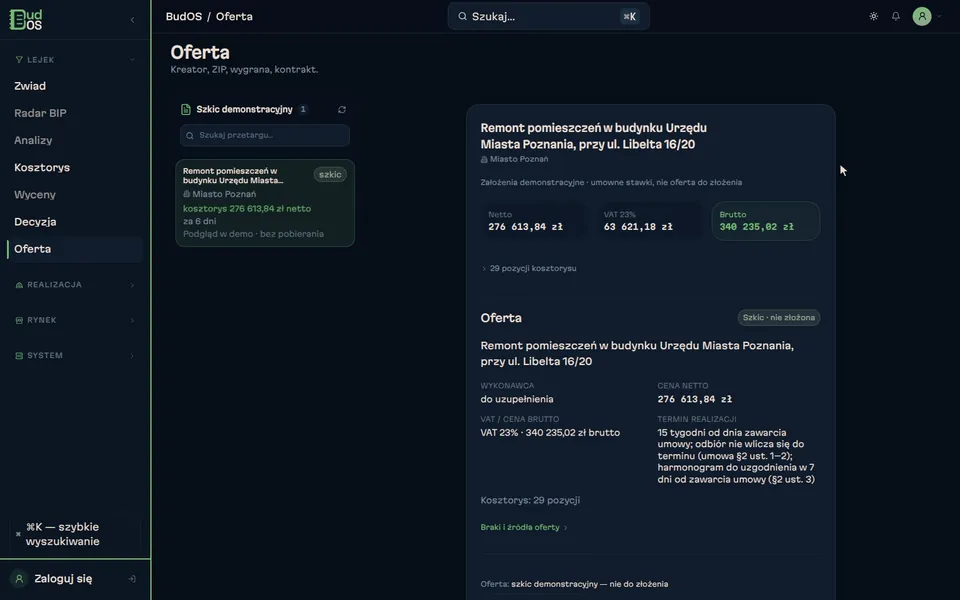This screenshot has width=960, height=600.
Task: Click the Realizacja section icon
Action: [19, 285]
